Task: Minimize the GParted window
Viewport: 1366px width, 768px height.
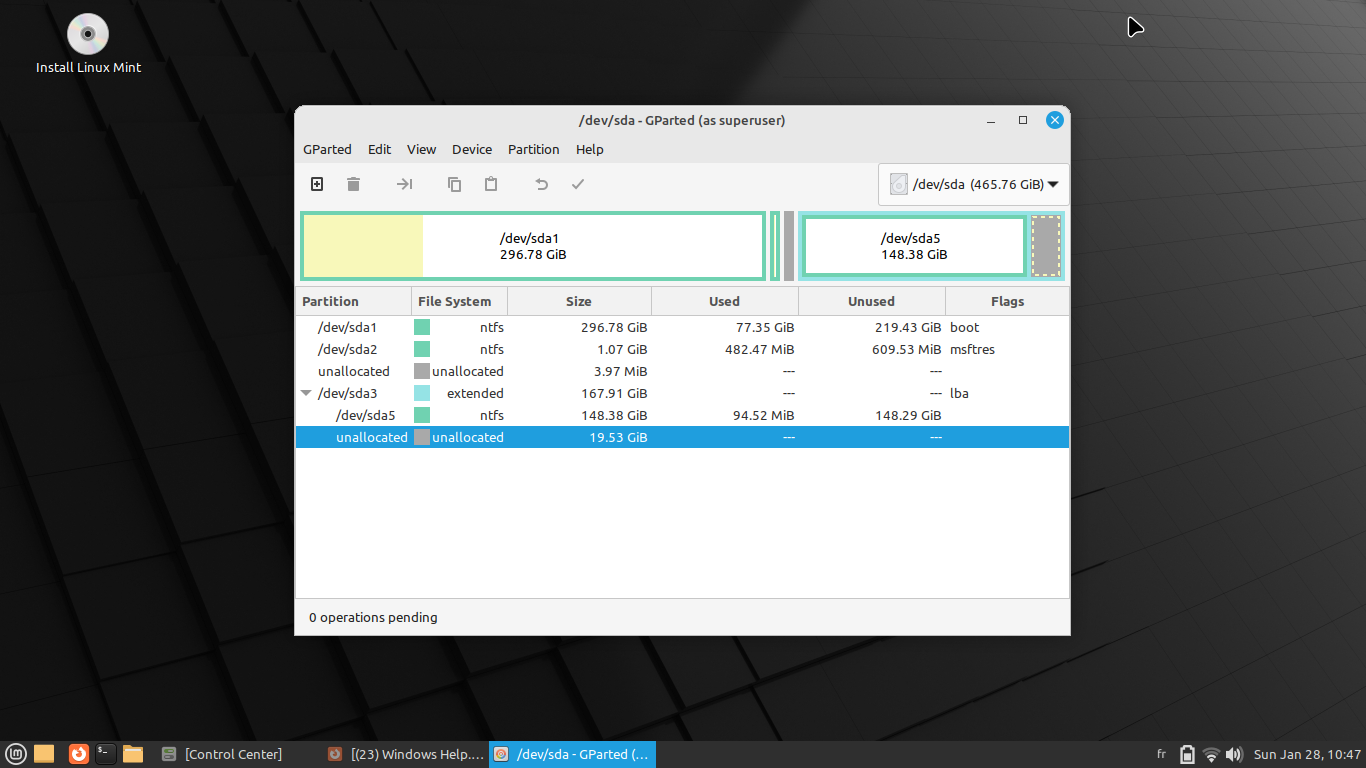Action: click(991, 120)
